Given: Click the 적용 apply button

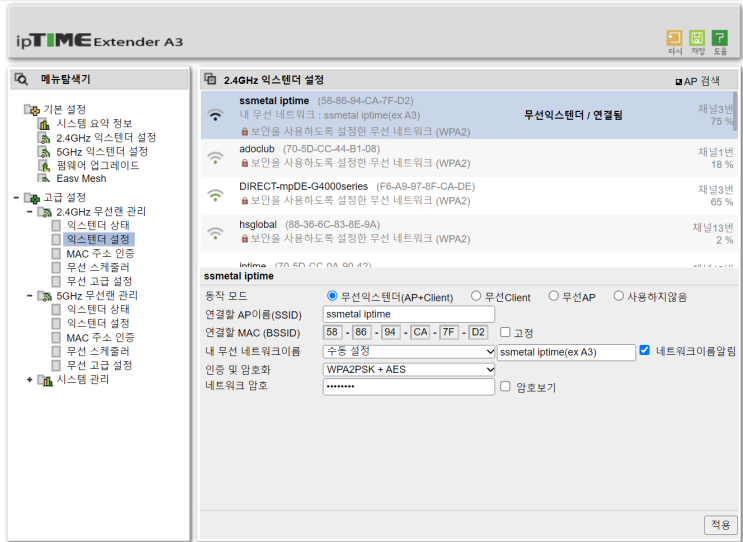Looking at the screenshot, I should tap(719, 524).
